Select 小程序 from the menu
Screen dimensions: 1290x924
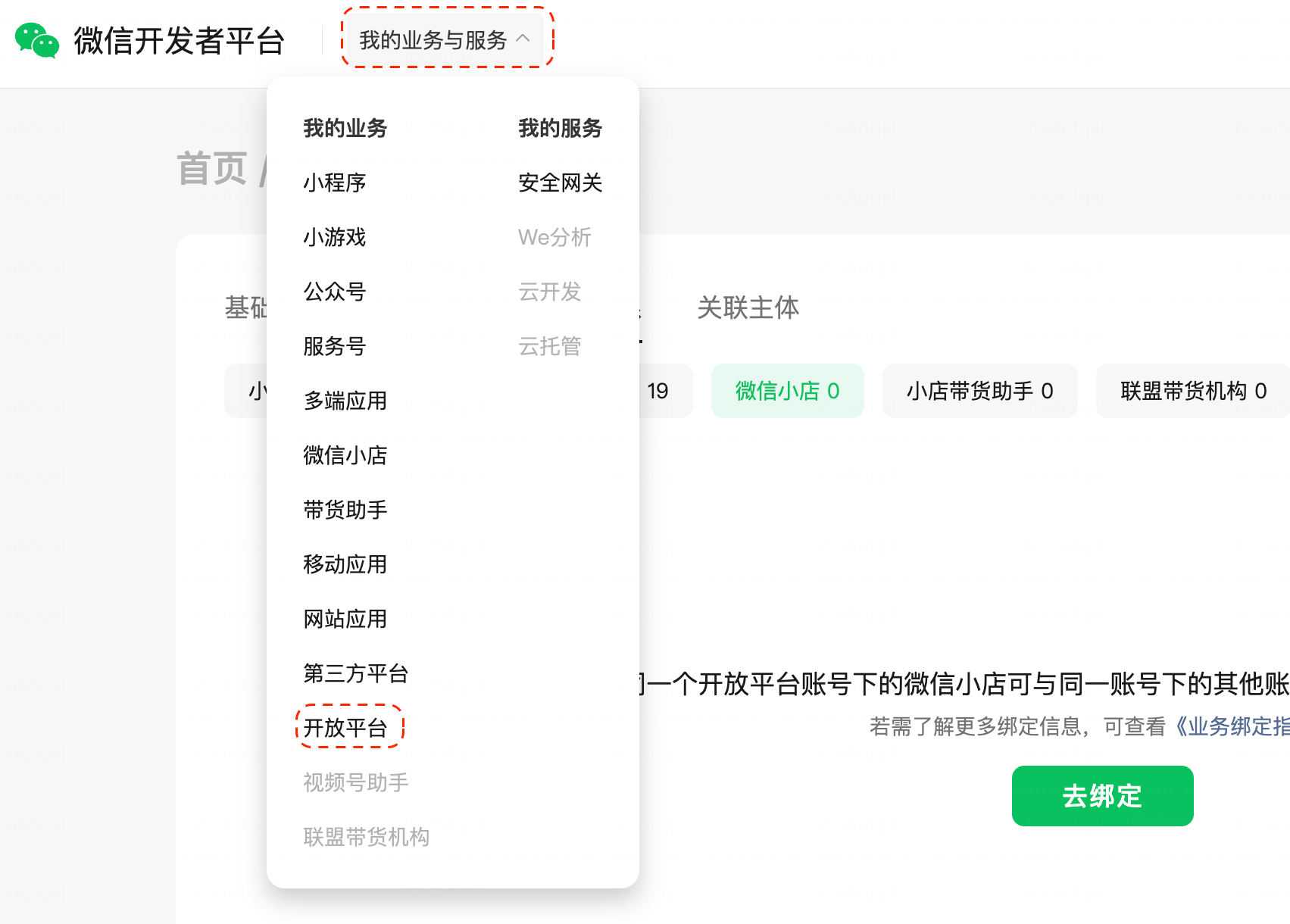(334, 183)
